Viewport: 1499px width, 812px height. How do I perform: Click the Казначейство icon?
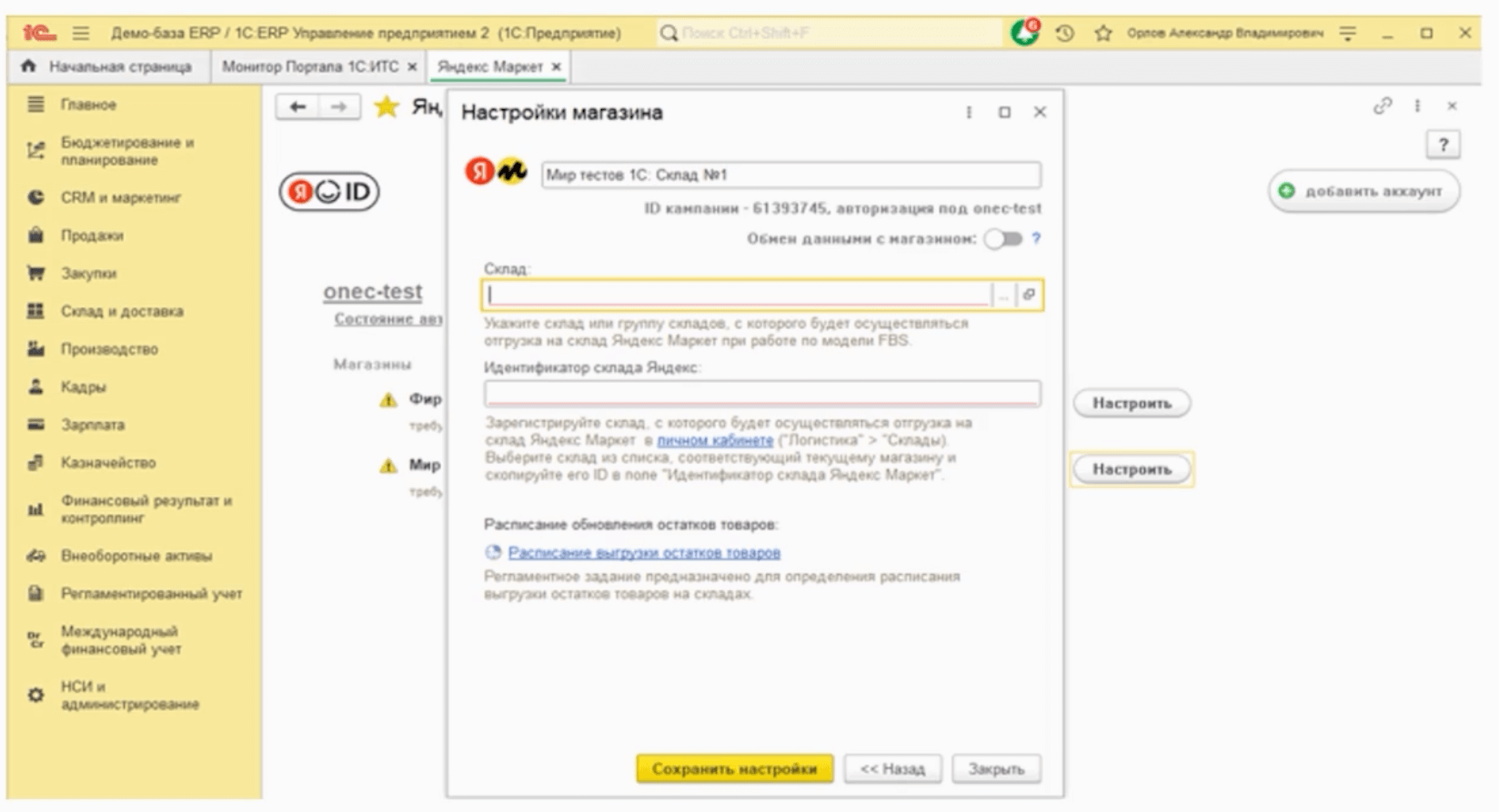click(x=35, y=463)
